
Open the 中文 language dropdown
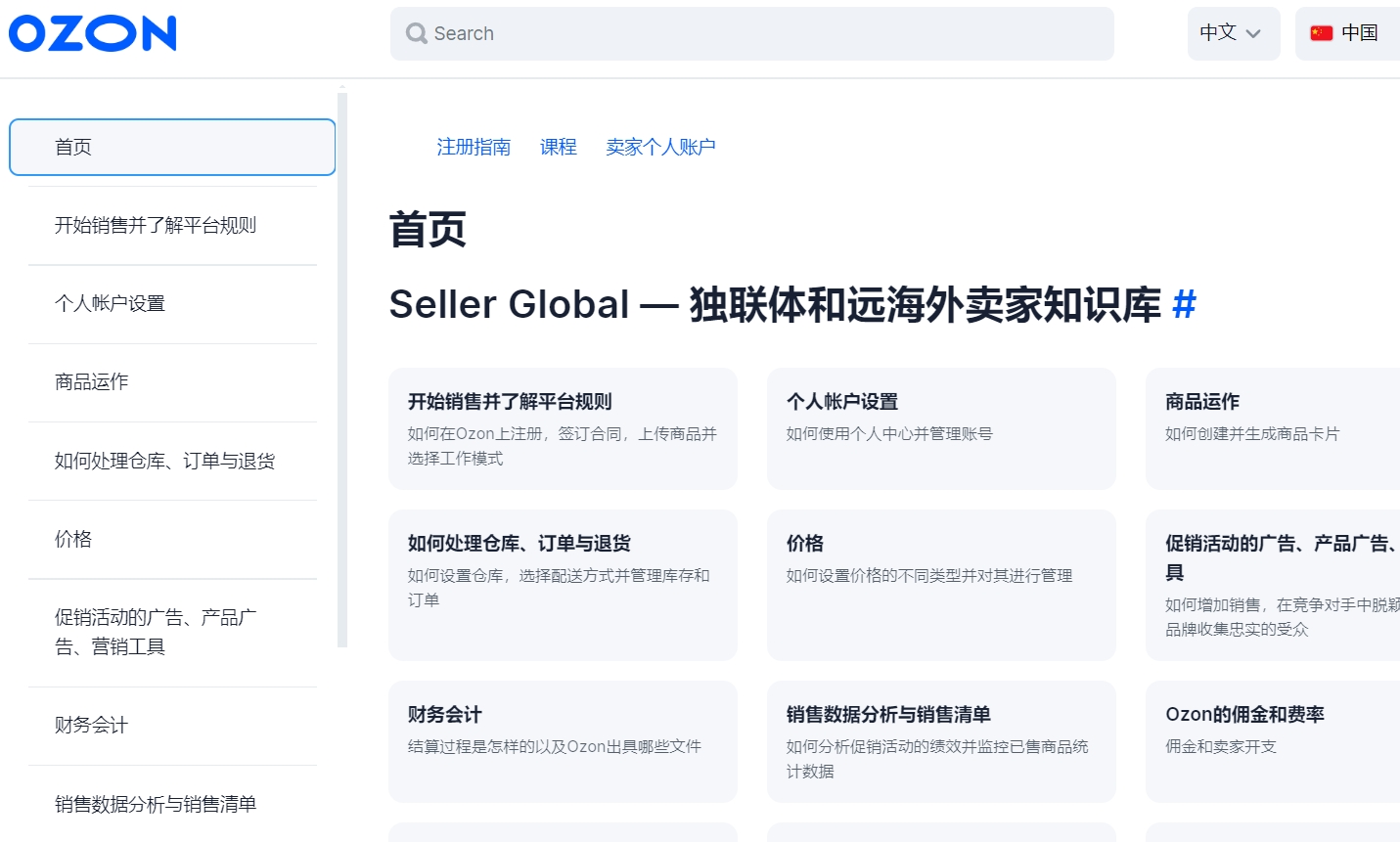[x=1233, y=33]
